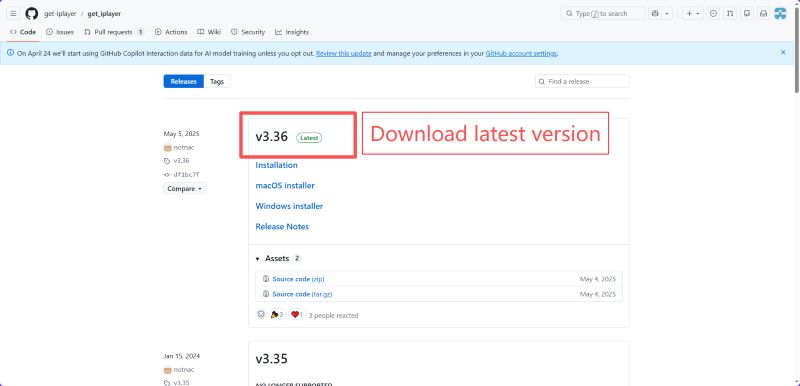800x386 pixels.
Task: Open the get_iplayer repository link
Action: pyautogui.click(x=104, y=14)
